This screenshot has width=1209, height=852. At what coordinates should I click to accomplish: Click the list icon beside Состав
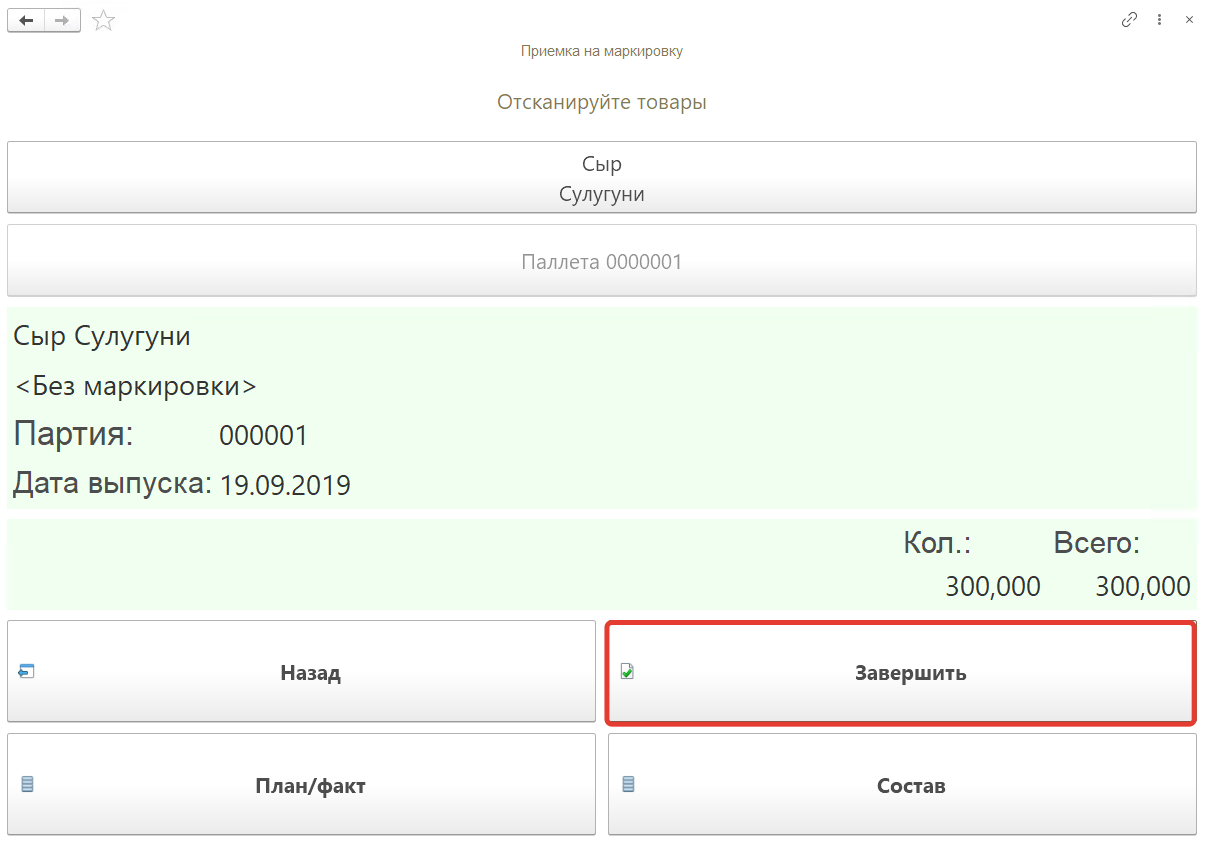pyautogui.click(x=627, y=785)
